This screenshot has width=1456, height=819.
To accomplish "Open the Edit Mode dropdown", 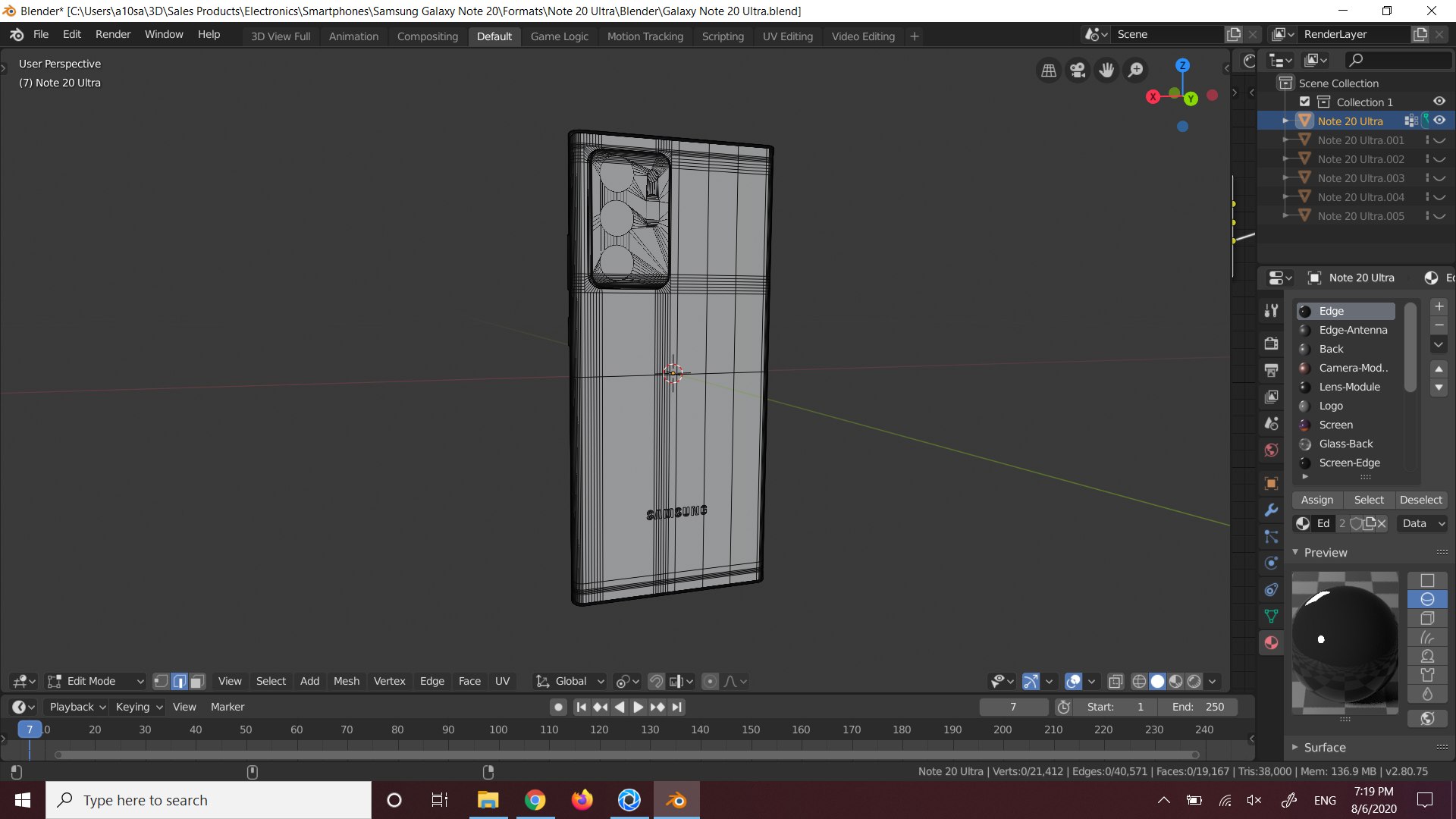I will coord(96,681).
